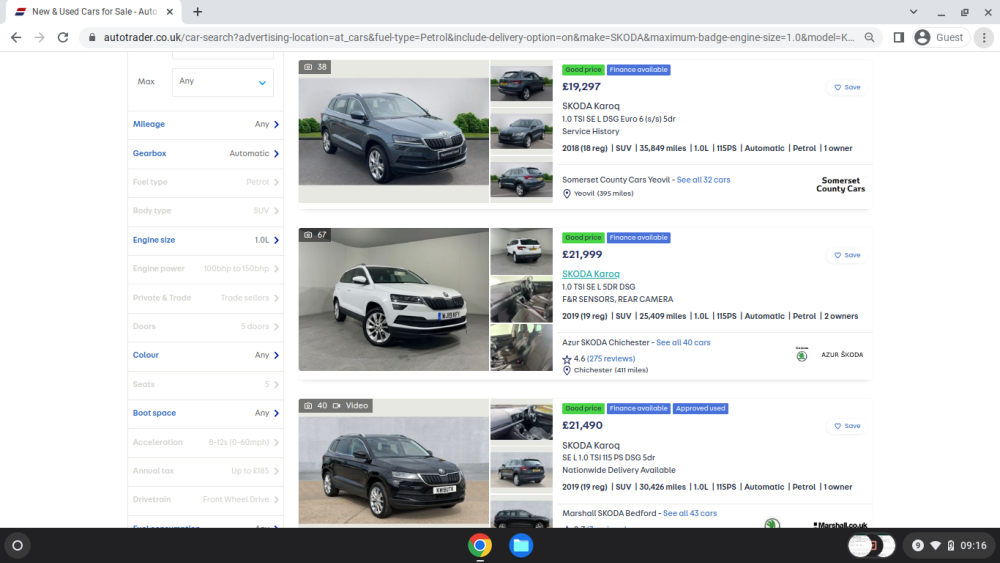The image size is (1000, 563).
Task: Expand the Boot space filter
Action: click(205, 413)
